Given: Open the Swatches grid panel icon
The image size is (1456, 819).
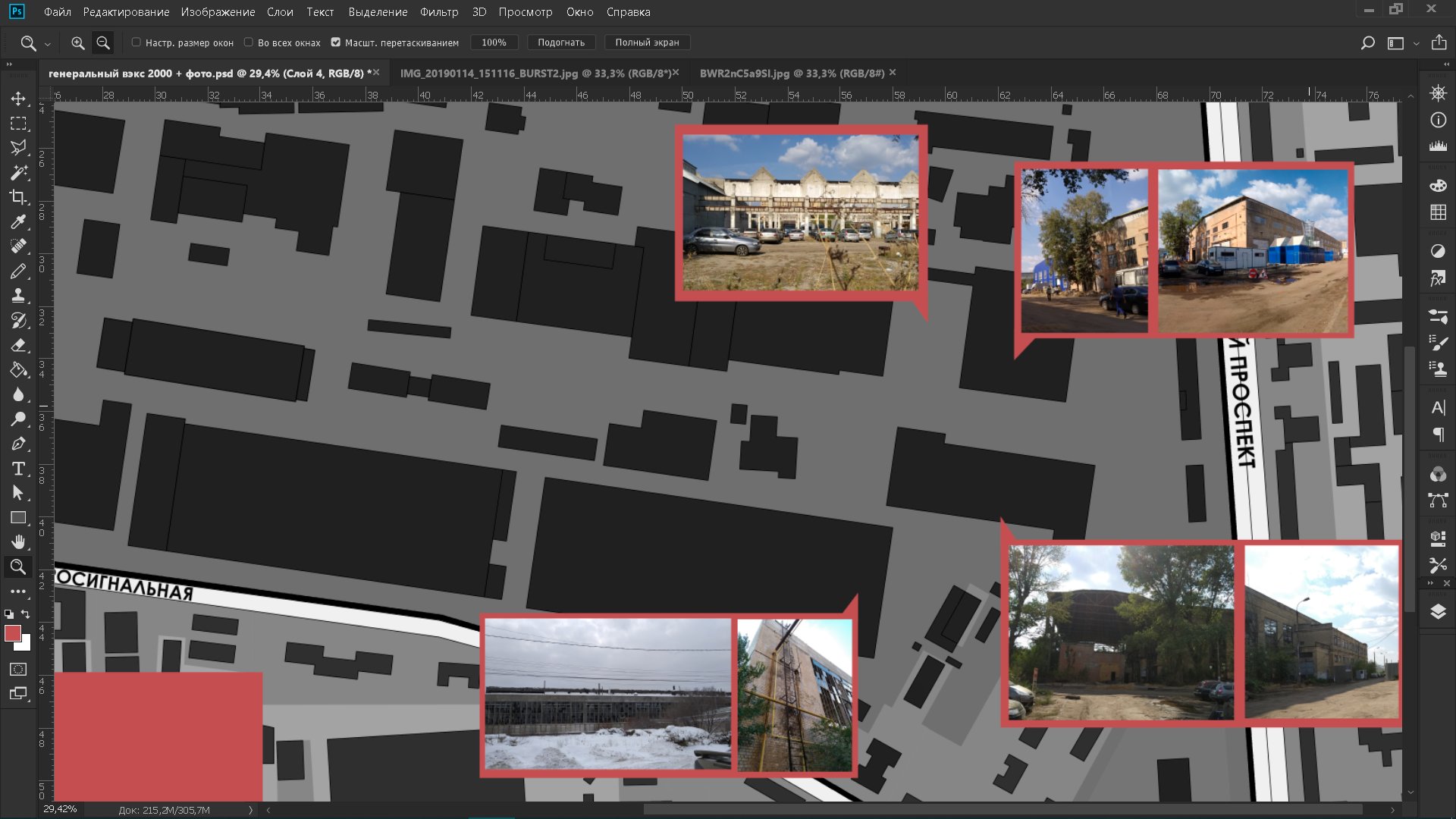Looking at the screenshot, I should coord(1438,212).
